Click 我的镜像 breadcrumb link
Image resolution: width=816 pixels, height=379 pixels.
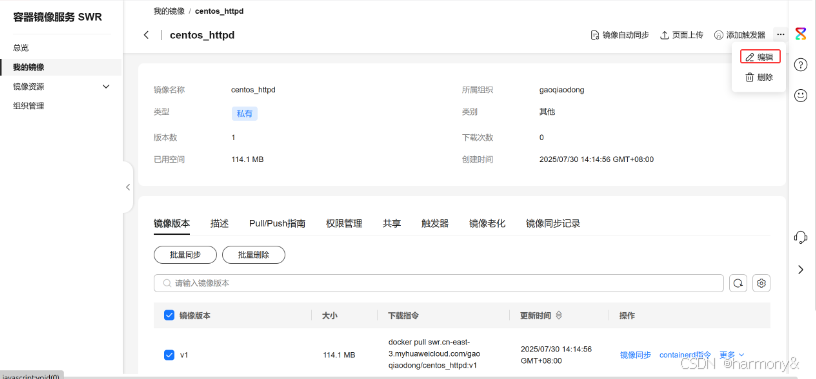tap(169, 11)
